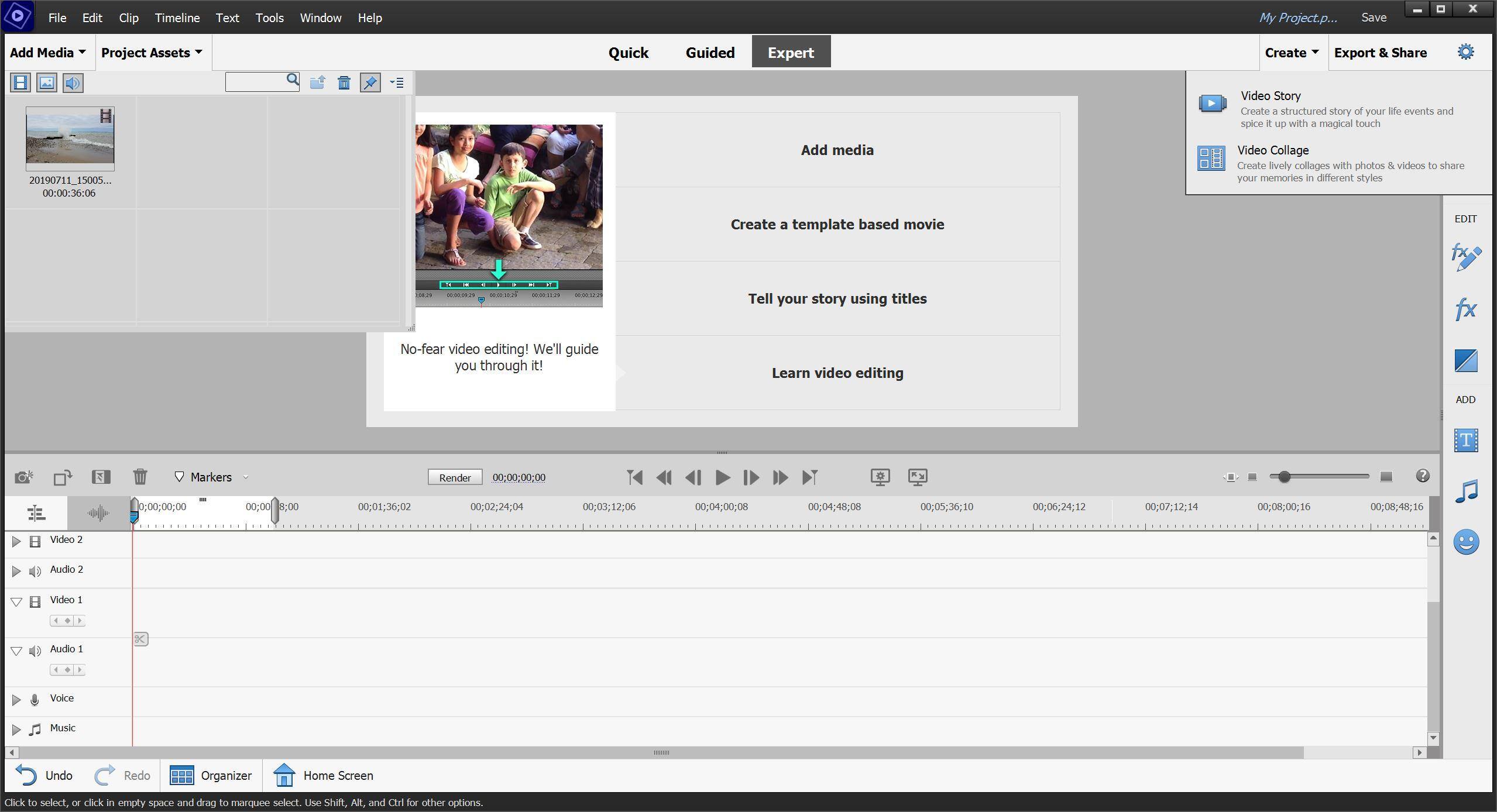
Task: Open the Titles and Text panel
Action: tap(1465, 441)
